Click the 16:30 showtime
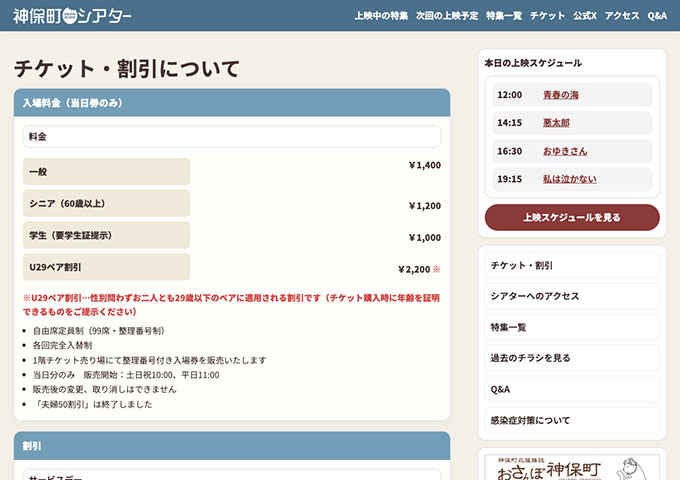680x480 pixels. [x=510, y=151]
